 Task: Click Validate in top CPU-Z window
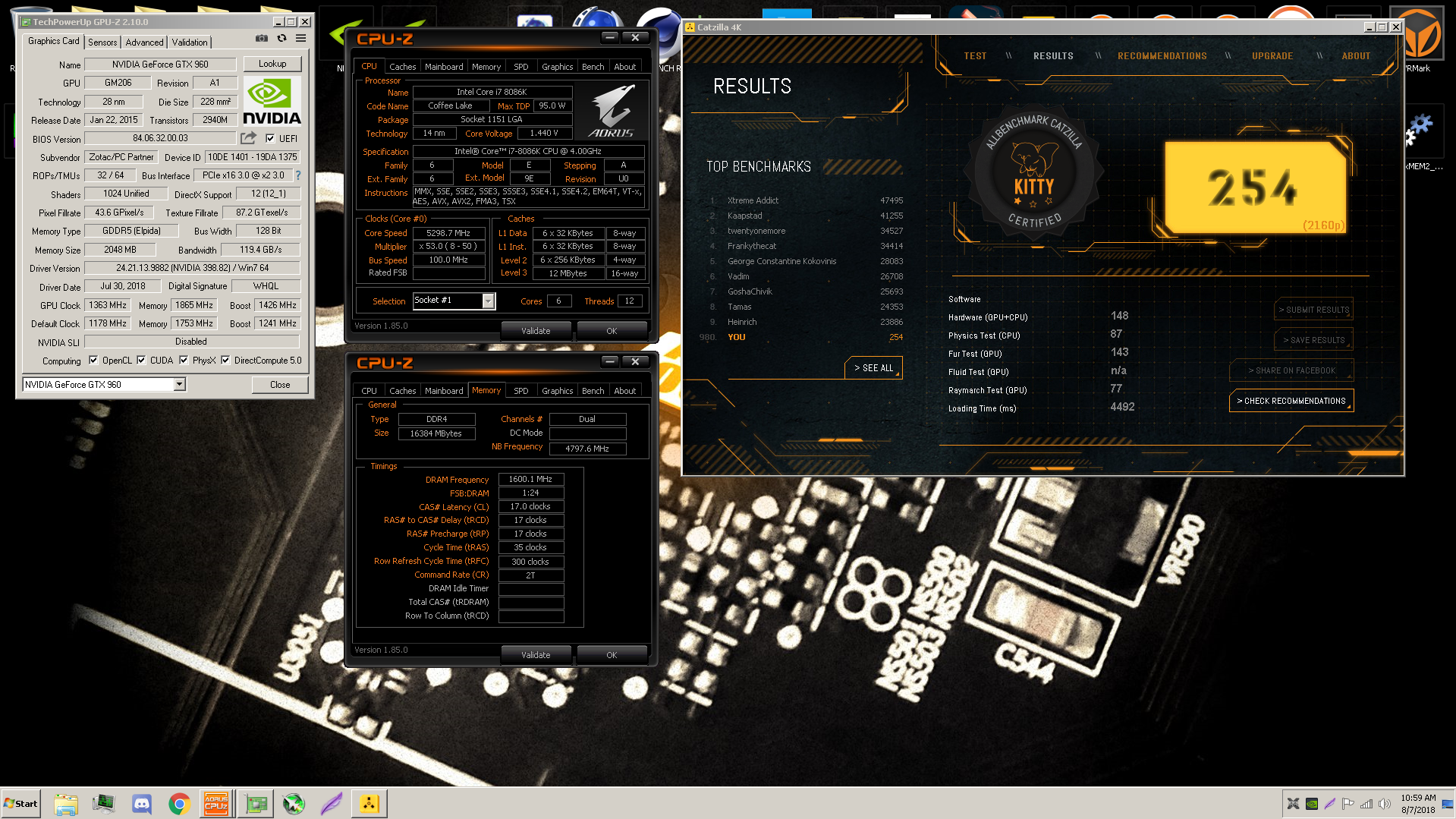(536, 331)
